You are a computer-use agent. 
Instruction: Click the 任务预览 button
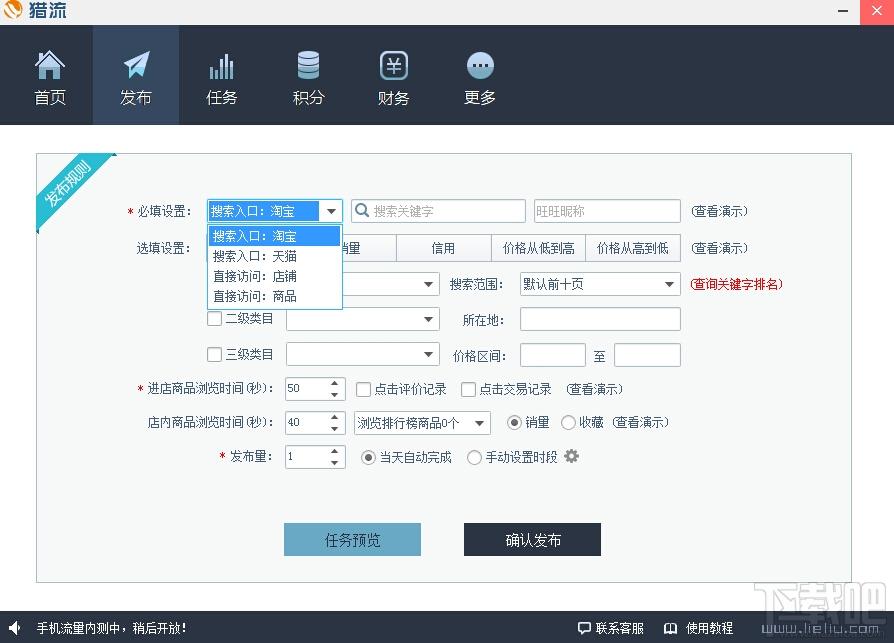[352, 539]
